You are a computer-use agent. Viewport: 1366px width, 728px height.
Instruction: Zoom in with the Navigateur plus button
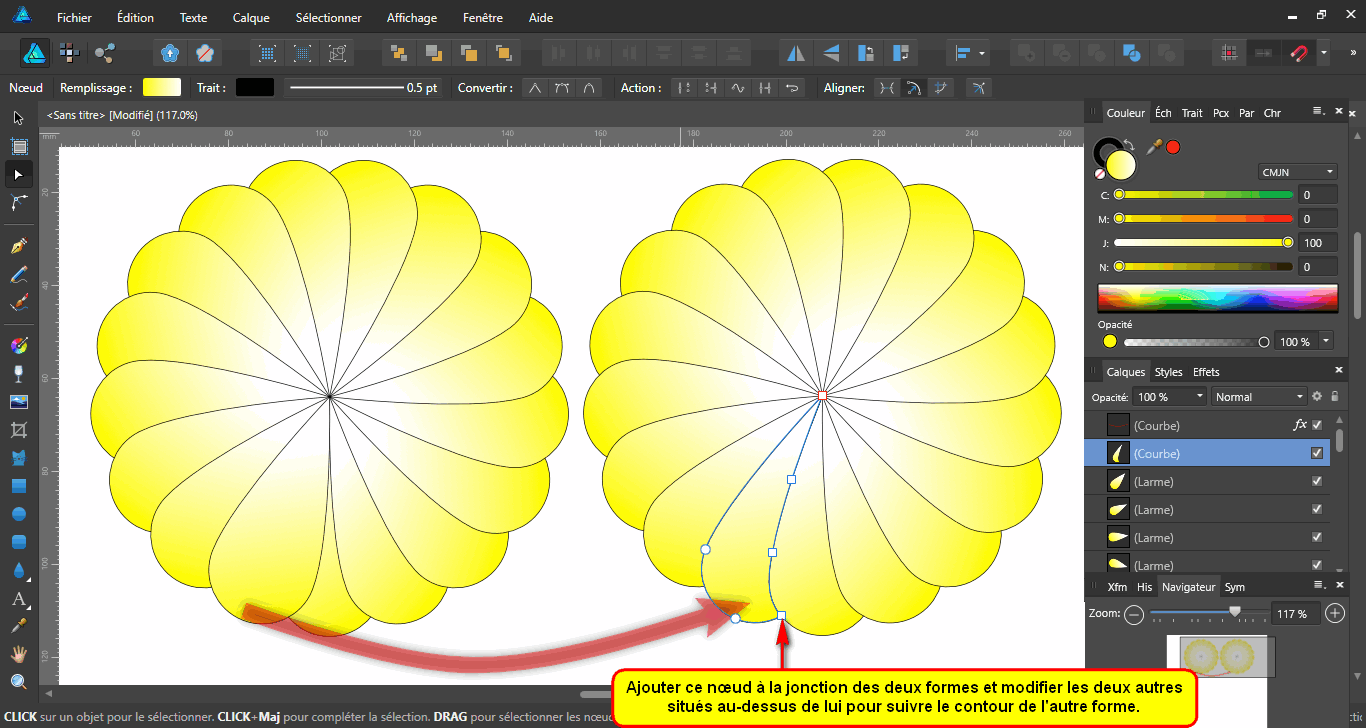click(1335, 614)
